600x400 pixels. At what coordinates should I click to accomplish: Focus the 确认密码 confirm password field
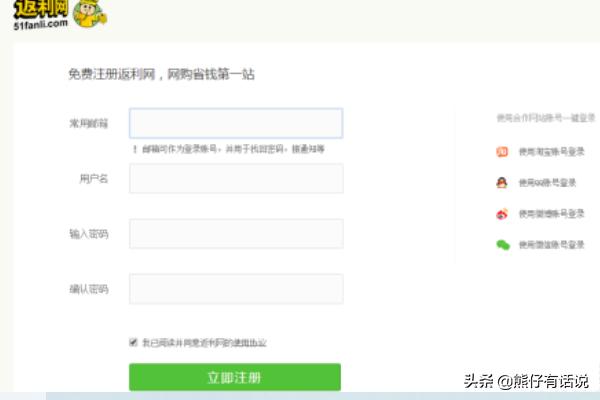(236, 289)
